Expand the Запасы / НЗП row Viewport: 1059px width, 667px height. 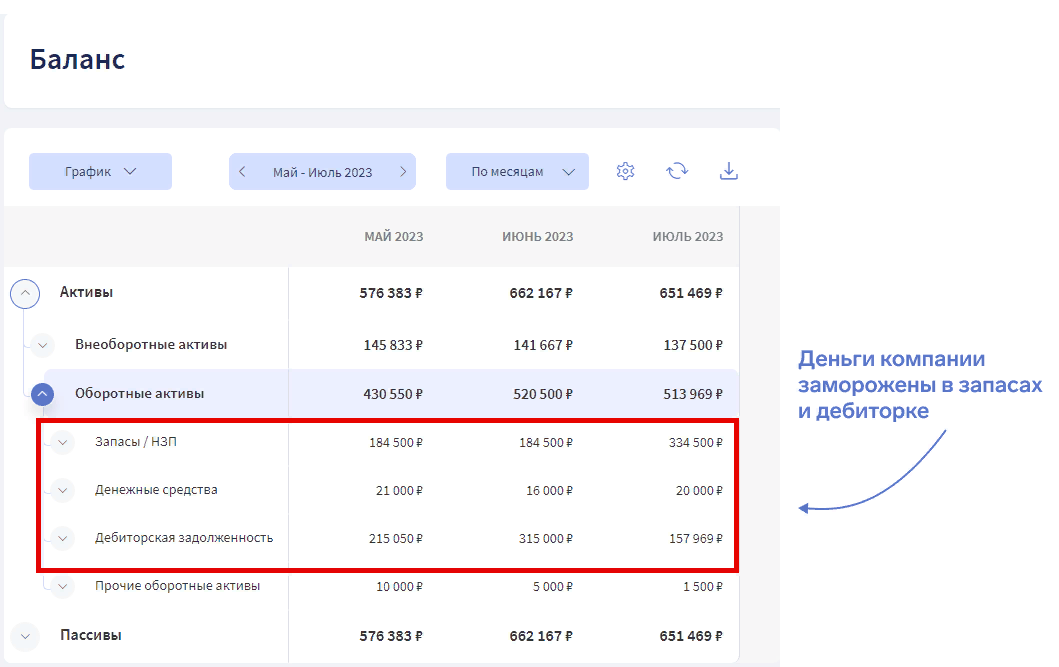(x=63, y=442)
